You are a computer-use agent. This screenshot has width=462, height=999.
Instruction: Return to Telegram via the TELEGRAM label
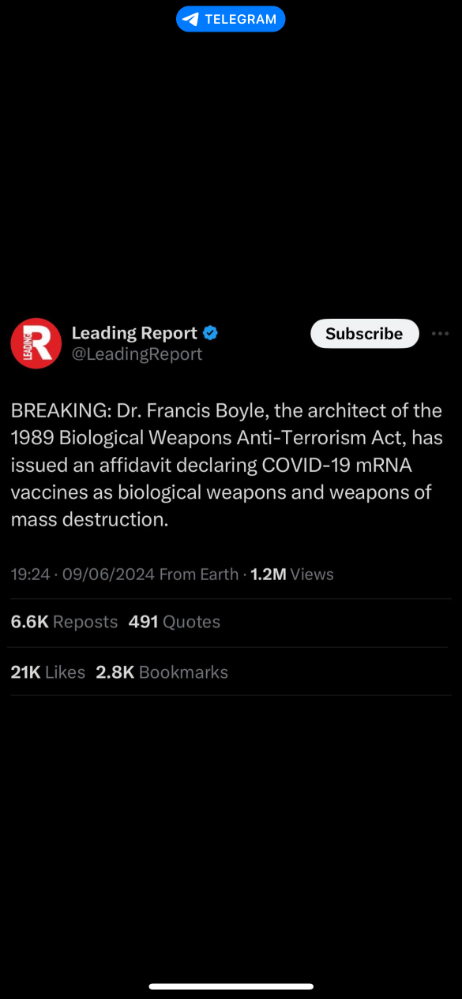point(241,19)
